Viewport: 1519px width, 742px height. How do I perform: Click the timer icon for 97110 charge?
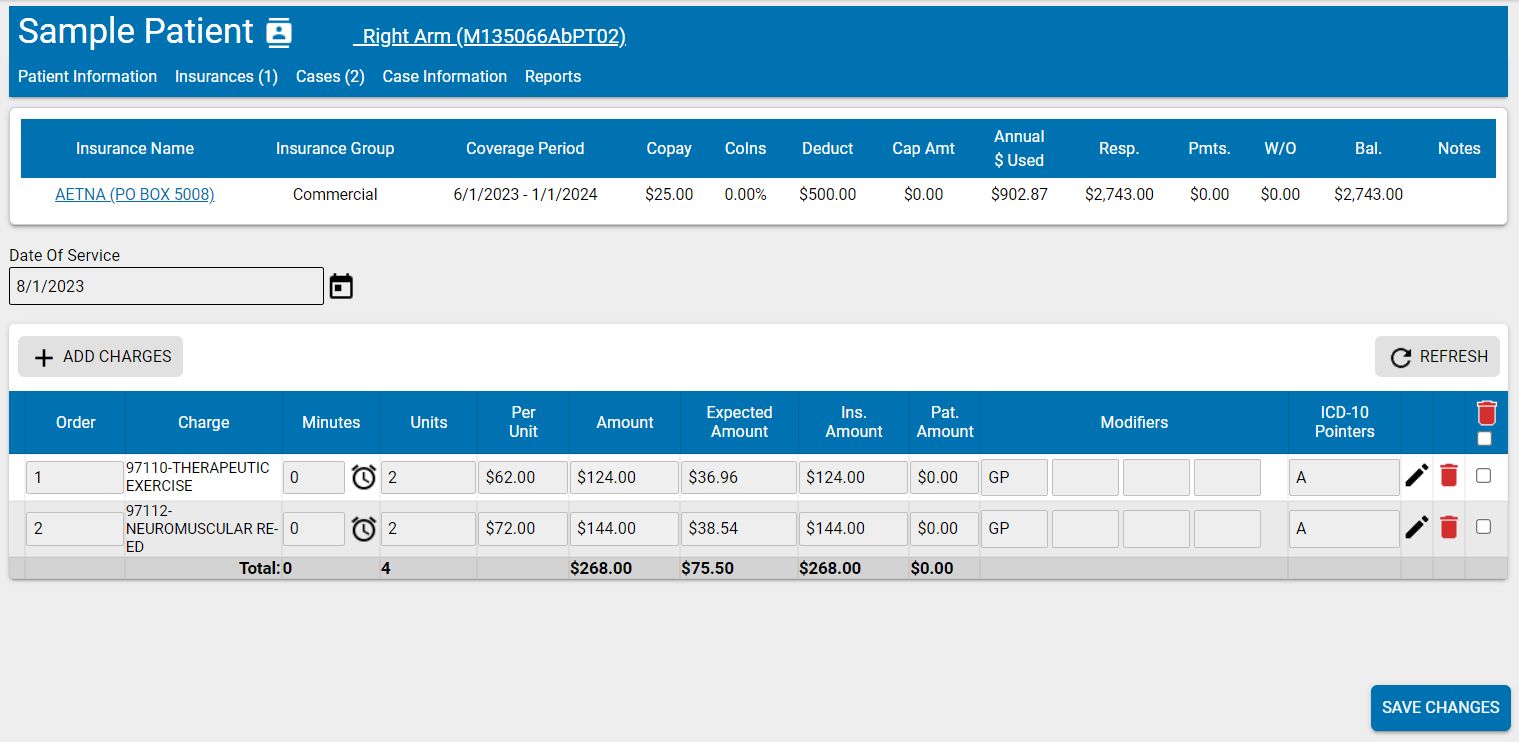pyautogui.click(x=364, y=478)
